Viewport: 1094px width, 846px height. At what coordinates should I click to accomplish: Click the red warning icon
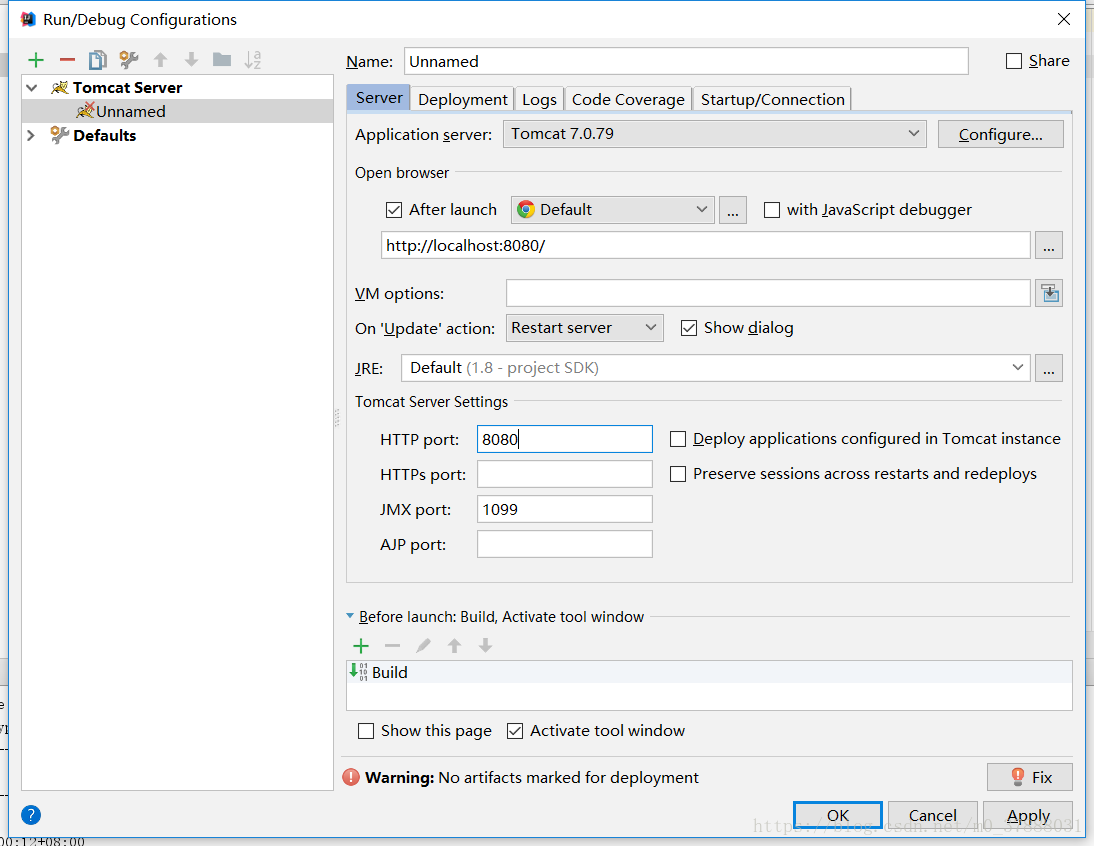[351, 777]
